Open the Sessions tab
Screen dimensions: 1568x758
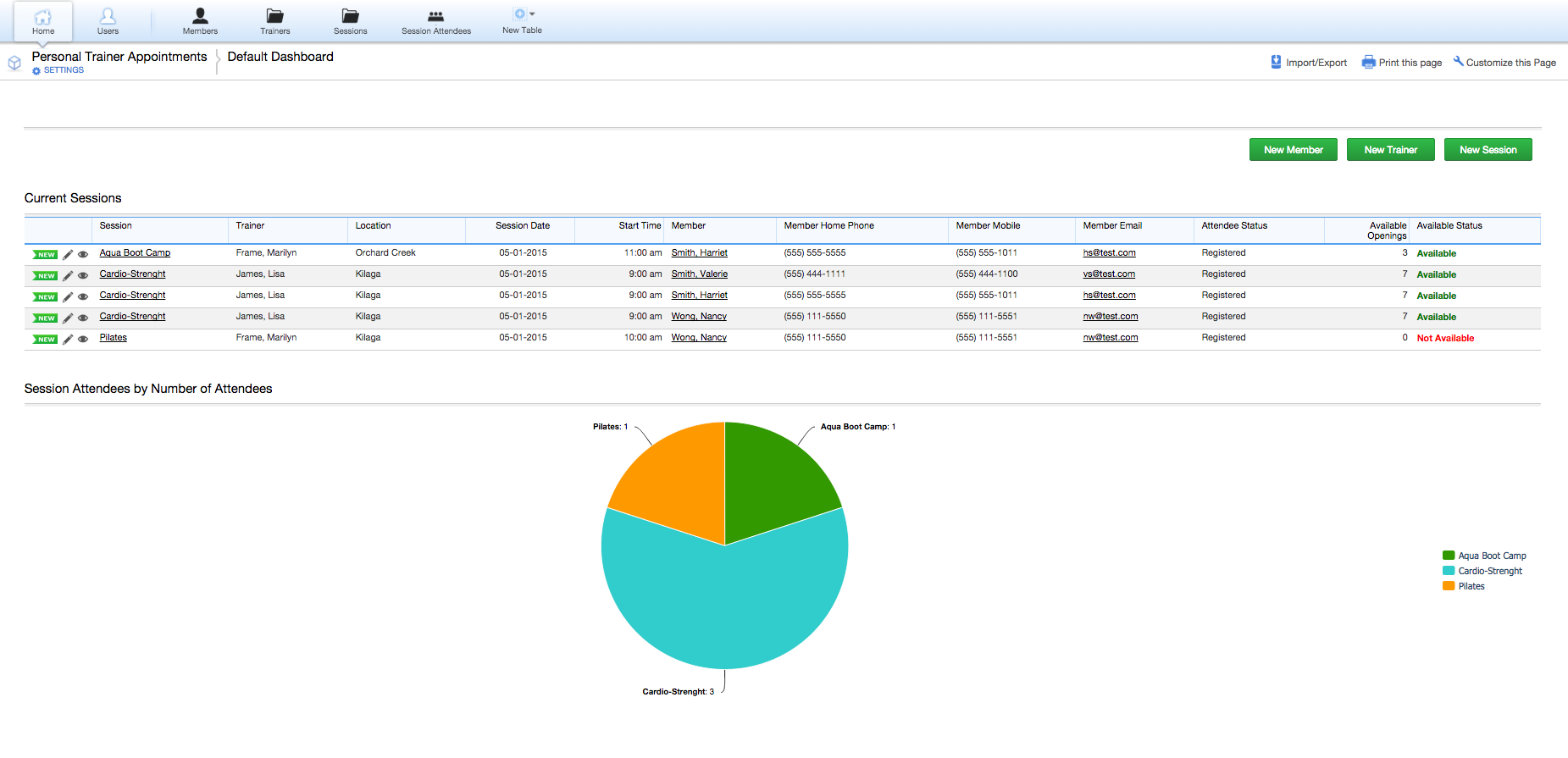[350, 21]
